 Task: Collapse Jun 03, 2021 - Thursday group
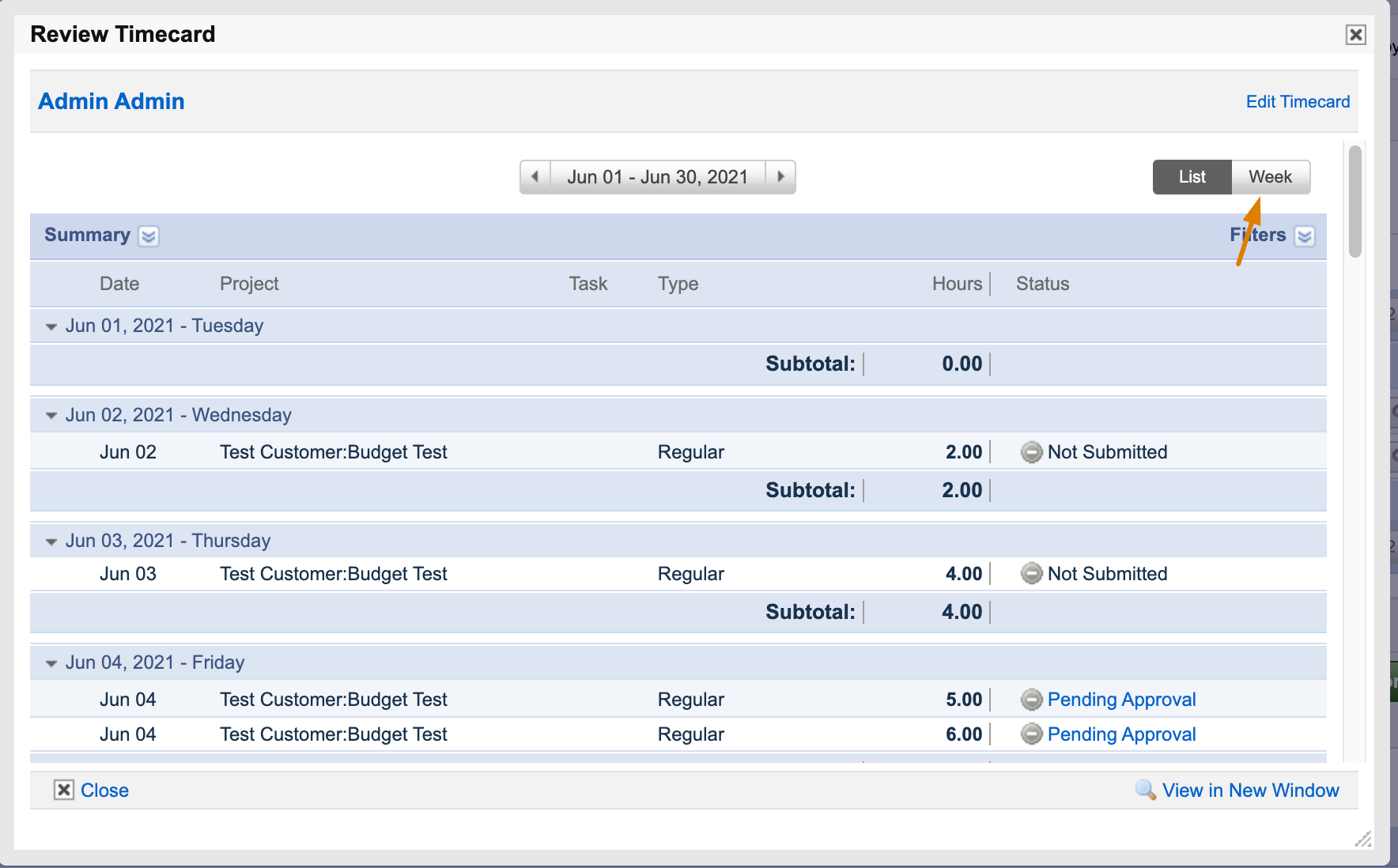coord(51,542)
